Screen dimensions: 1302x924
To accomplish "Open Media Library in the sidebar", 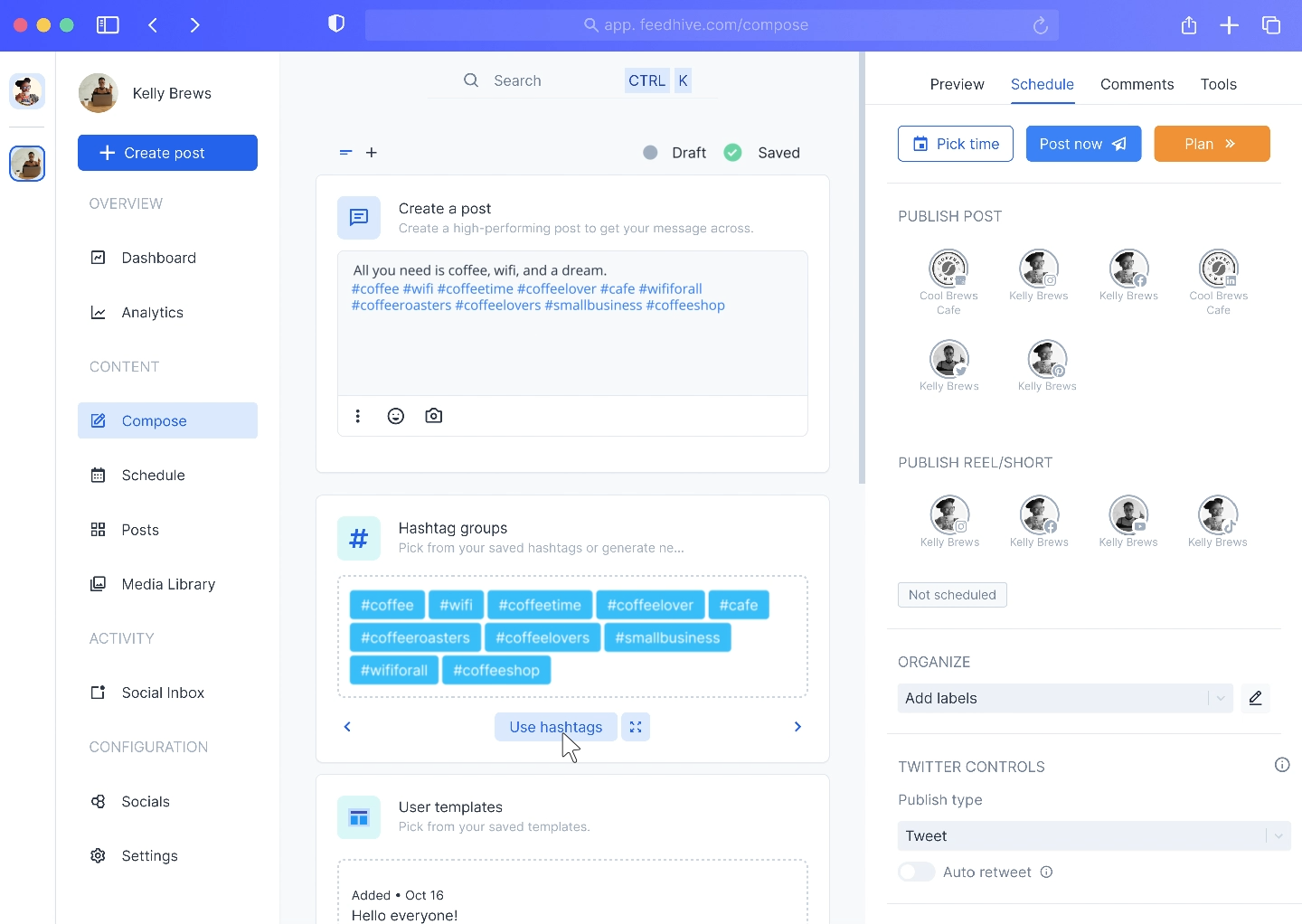I will coord(167,584).
